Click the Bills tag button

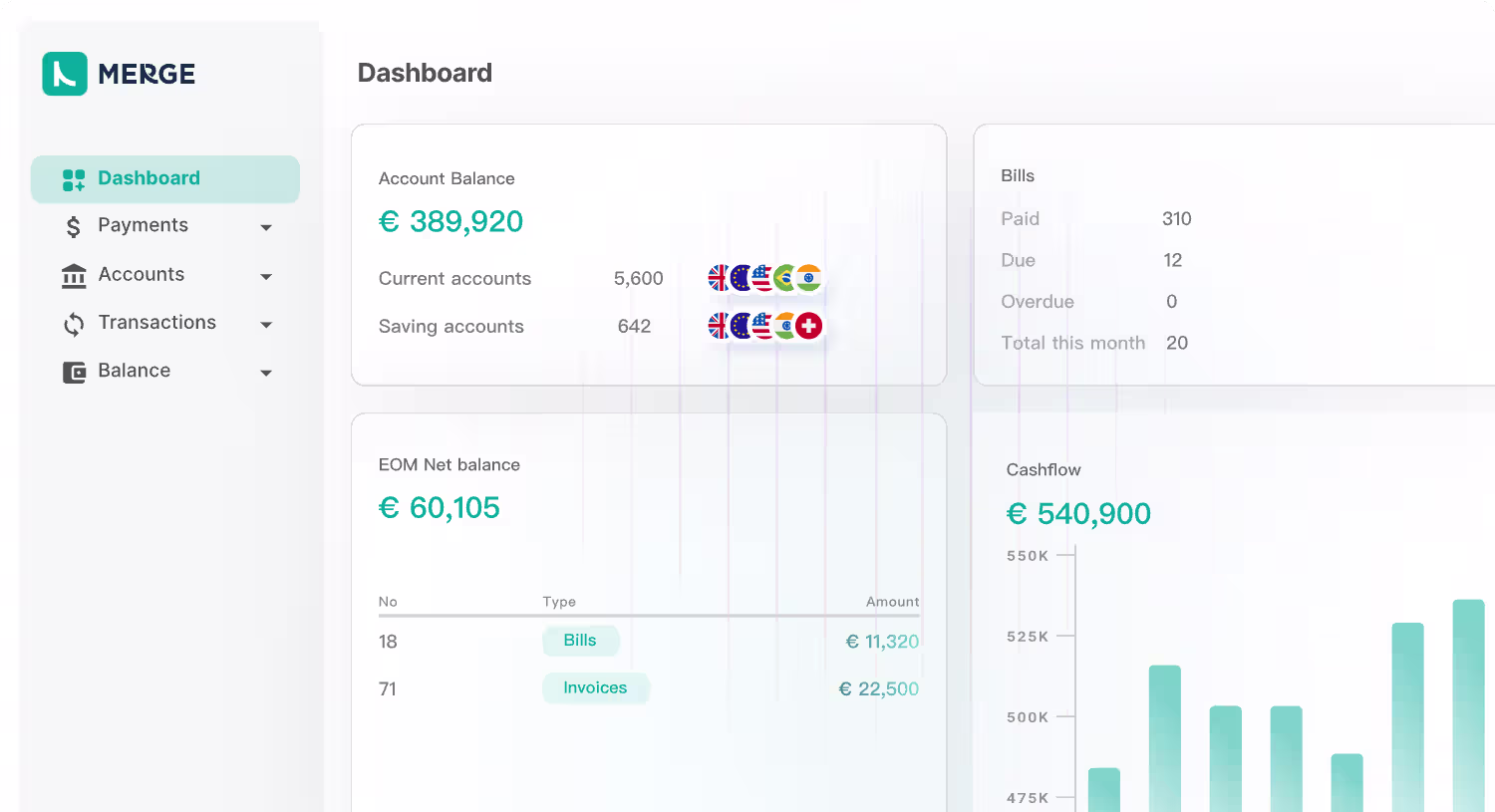click(580, 641)
